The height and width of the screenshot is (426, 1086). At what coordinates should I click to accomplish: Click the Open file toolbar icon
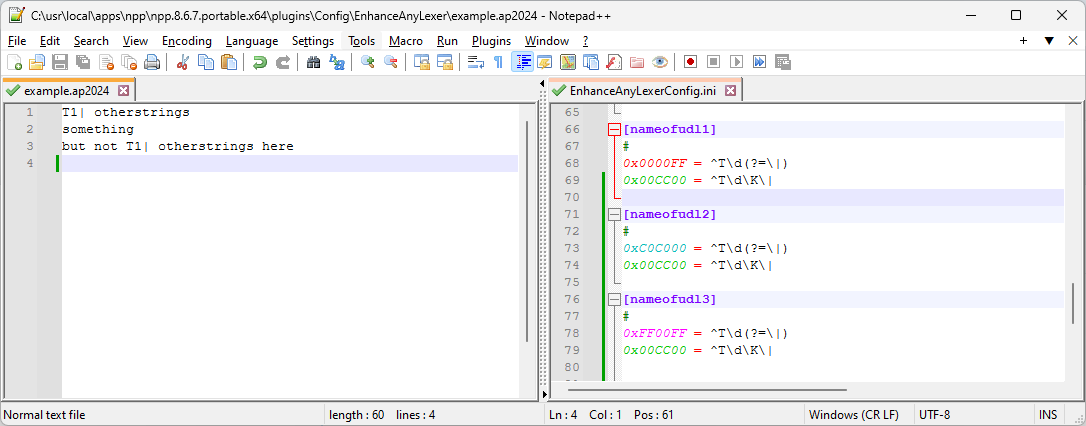[37, 62]
